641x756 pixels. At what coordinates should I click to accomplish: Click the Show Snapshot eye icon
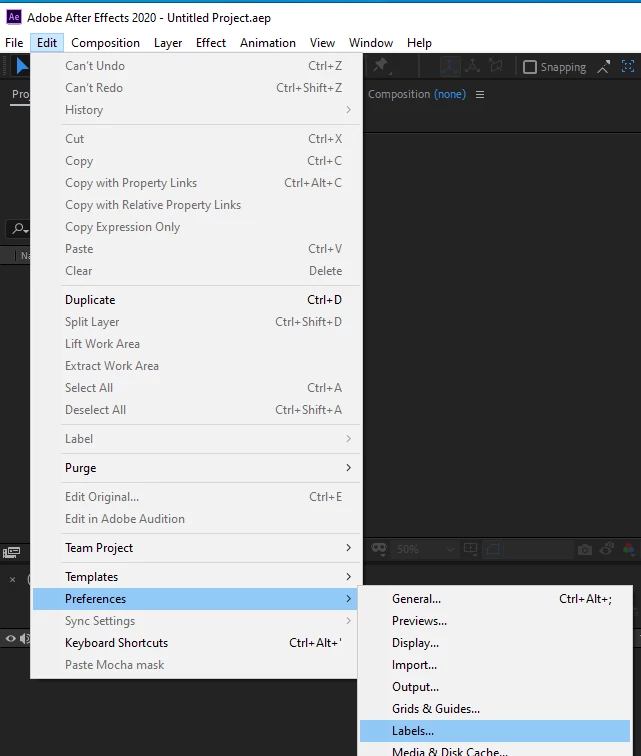607,549
